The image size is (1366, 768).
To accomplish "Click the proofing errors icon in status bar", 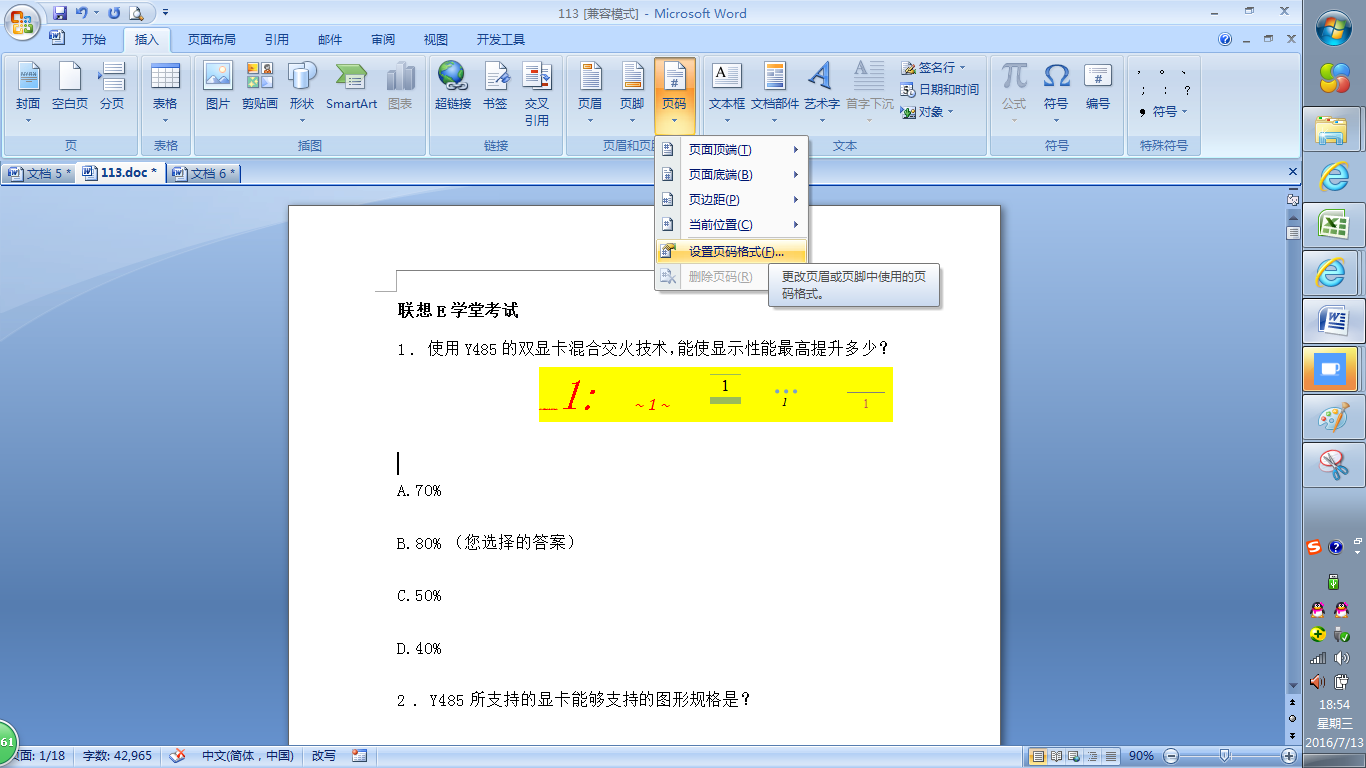I will [177, 756].
